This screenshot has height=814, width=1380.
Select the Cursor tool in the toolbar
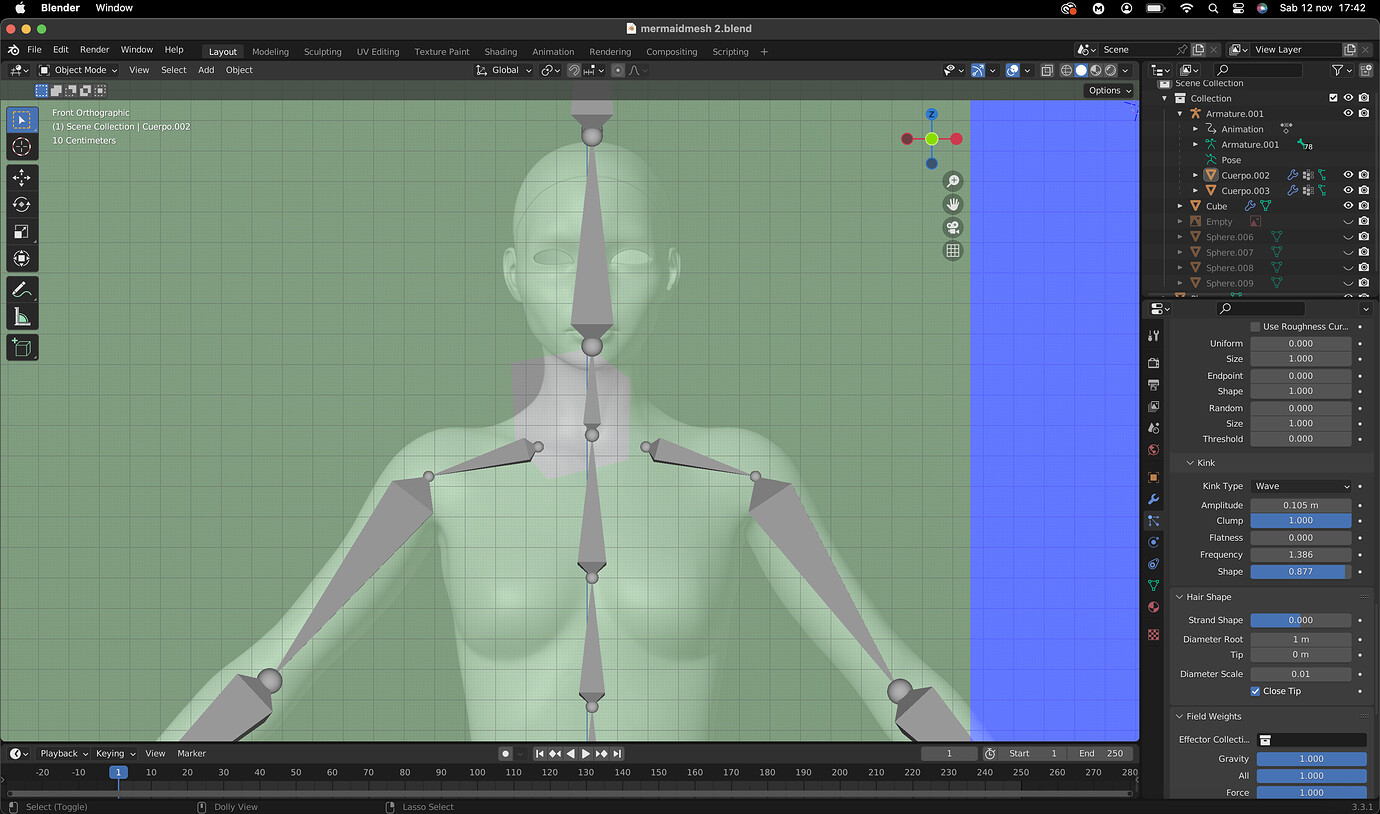22,147
